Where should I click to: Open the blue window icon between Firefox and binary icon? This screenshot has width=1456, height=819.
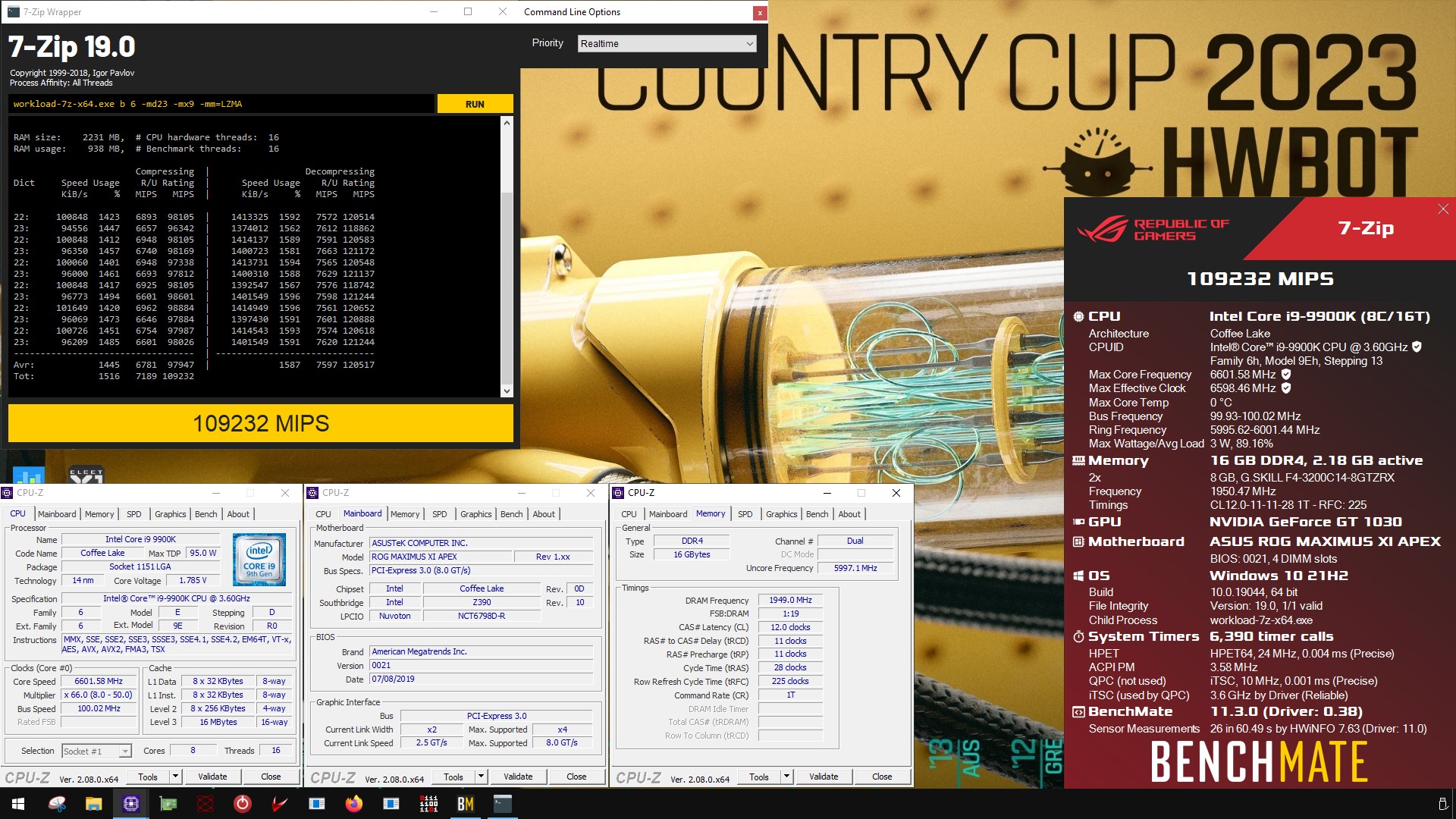pos(391,804)
